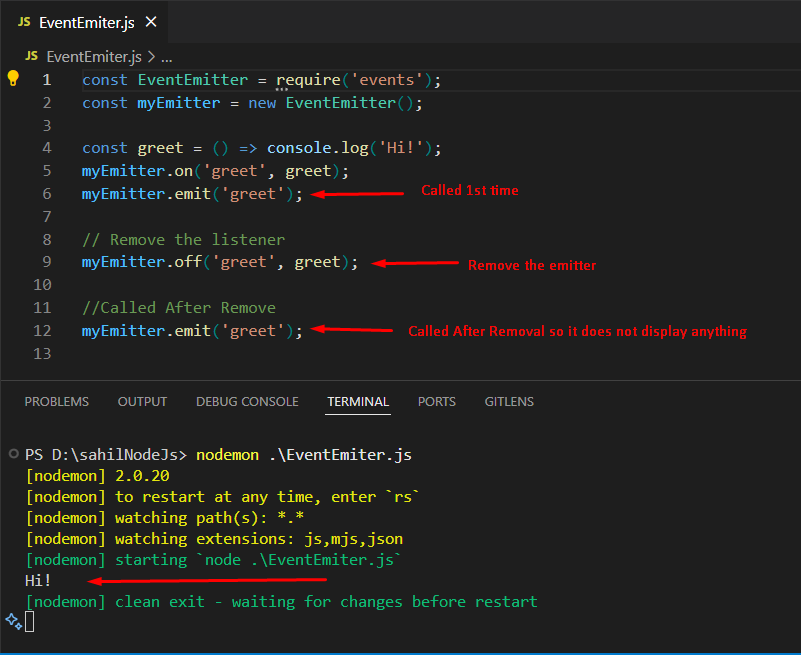The image size is (801, 655).
Task: Click the JS file icon in editor tab
Action: 24,23
